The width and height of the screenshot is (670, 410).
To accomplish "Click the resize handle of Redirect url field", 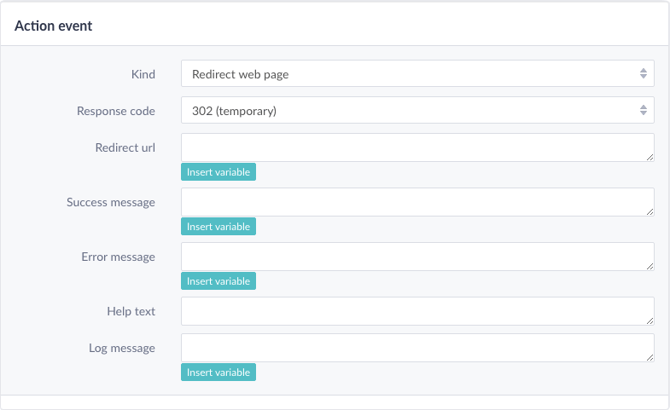I will (x=649, y=157).
